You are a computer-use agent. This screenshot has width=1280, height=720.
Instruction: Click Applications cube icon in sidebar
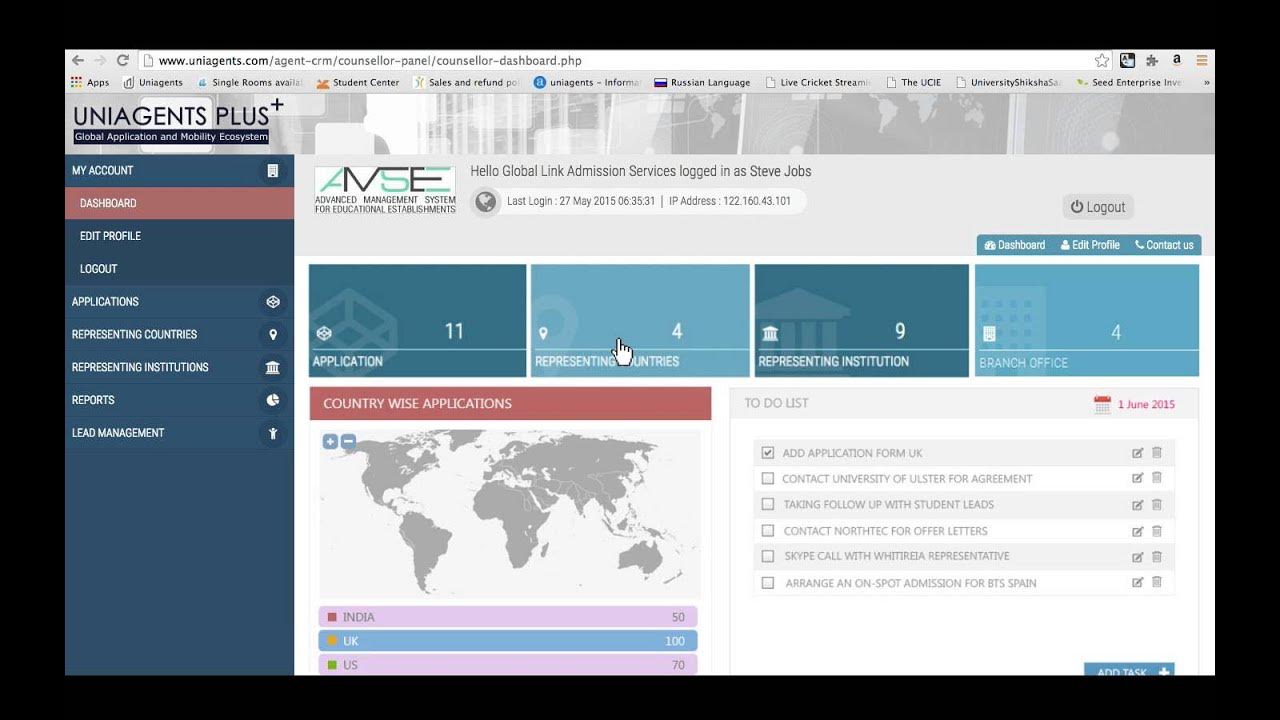[272, 302]
